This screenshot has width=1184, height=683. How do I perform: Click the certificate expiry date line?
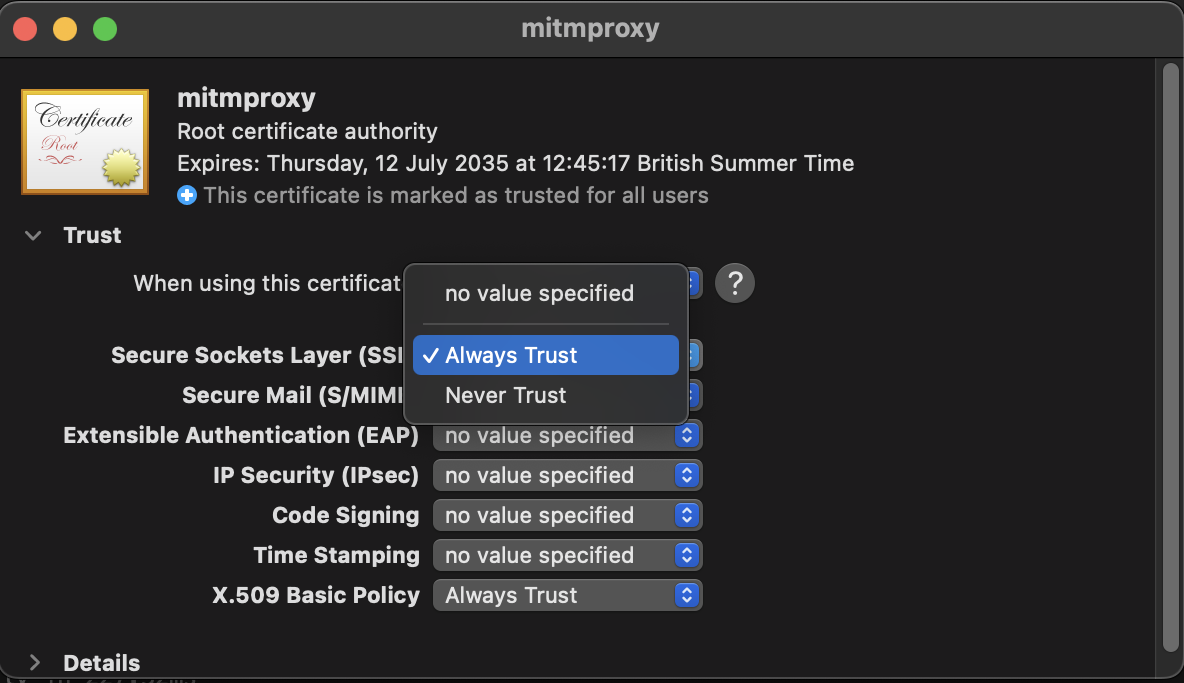point(516,164)
